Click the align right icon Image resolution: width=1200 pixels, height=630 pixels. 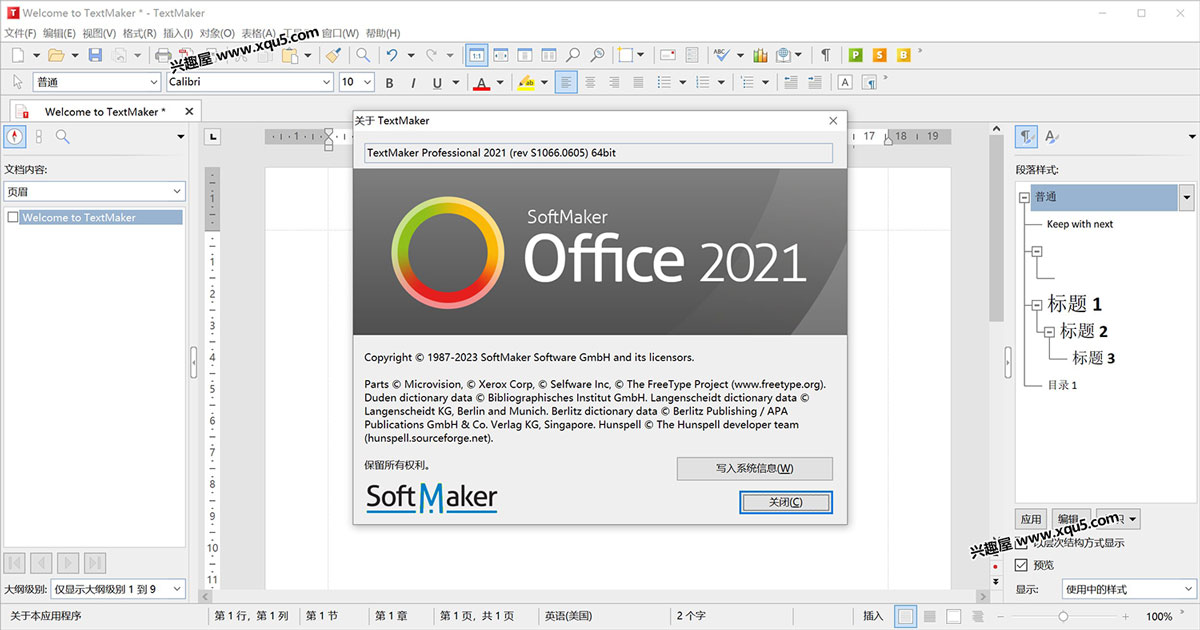tap(614, 82)
